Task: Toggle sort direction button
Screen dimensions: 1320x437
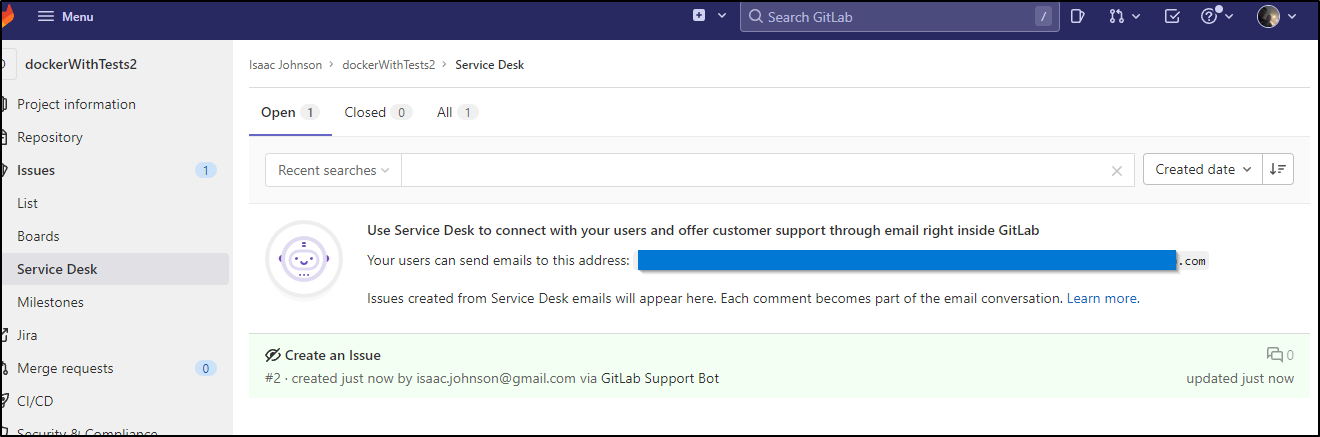Action: (1278, 169)
